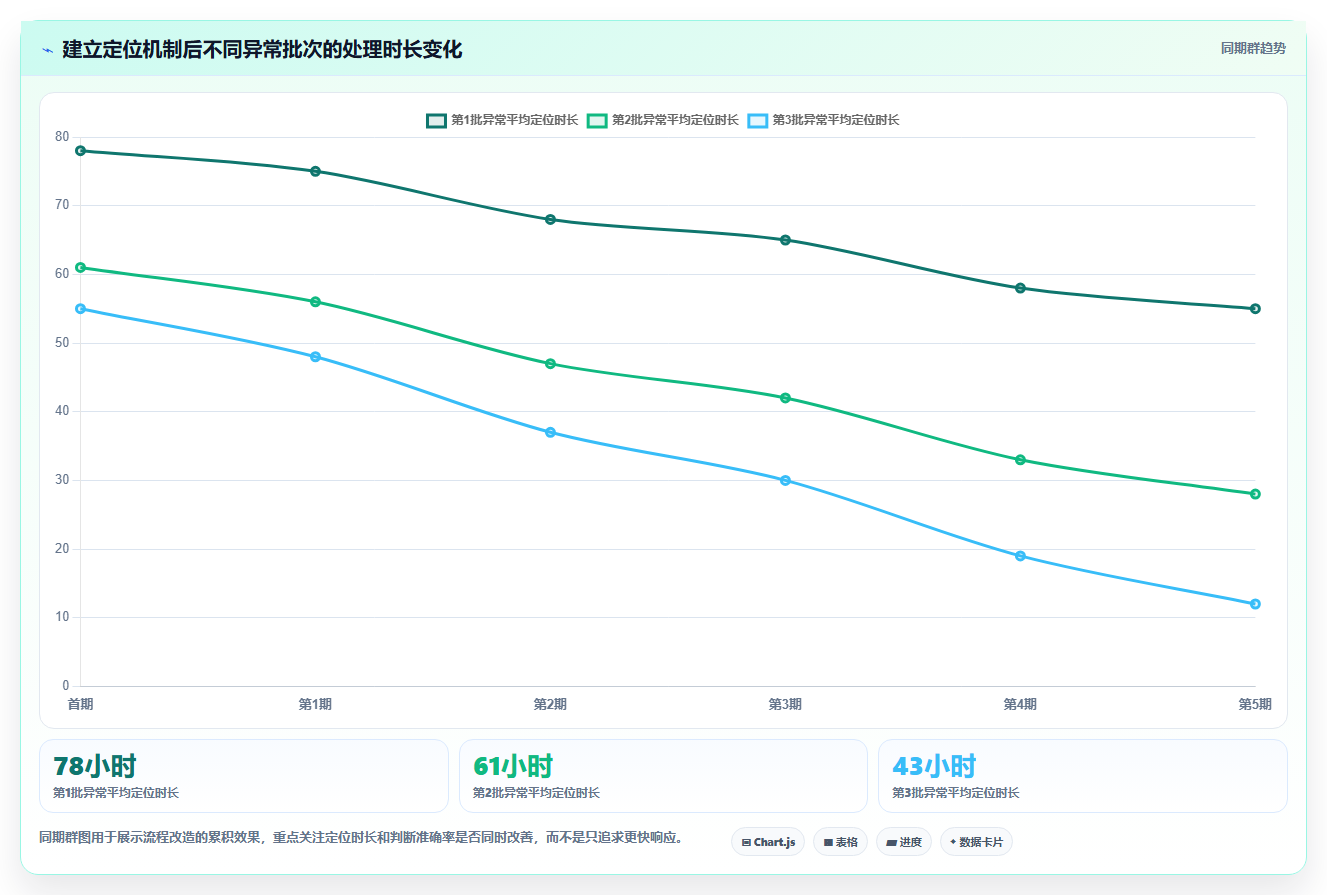
Task: Toggle the 第1批异常平均定位时长 legend entry
Action: (x=502, y=120)
